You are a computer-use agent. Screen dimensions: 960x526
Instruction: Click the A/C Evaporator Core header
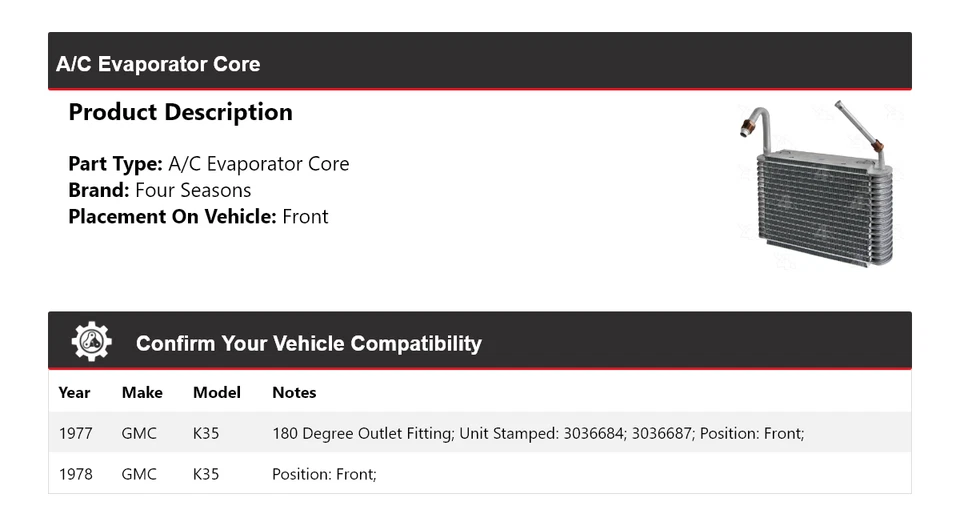[158, 64]
